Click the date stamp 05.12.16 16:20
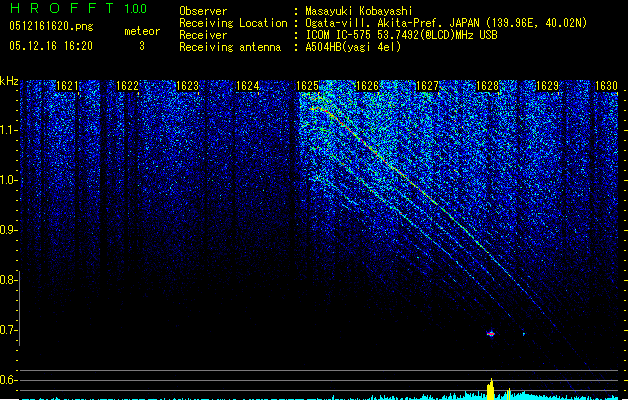 coord(51,46)
